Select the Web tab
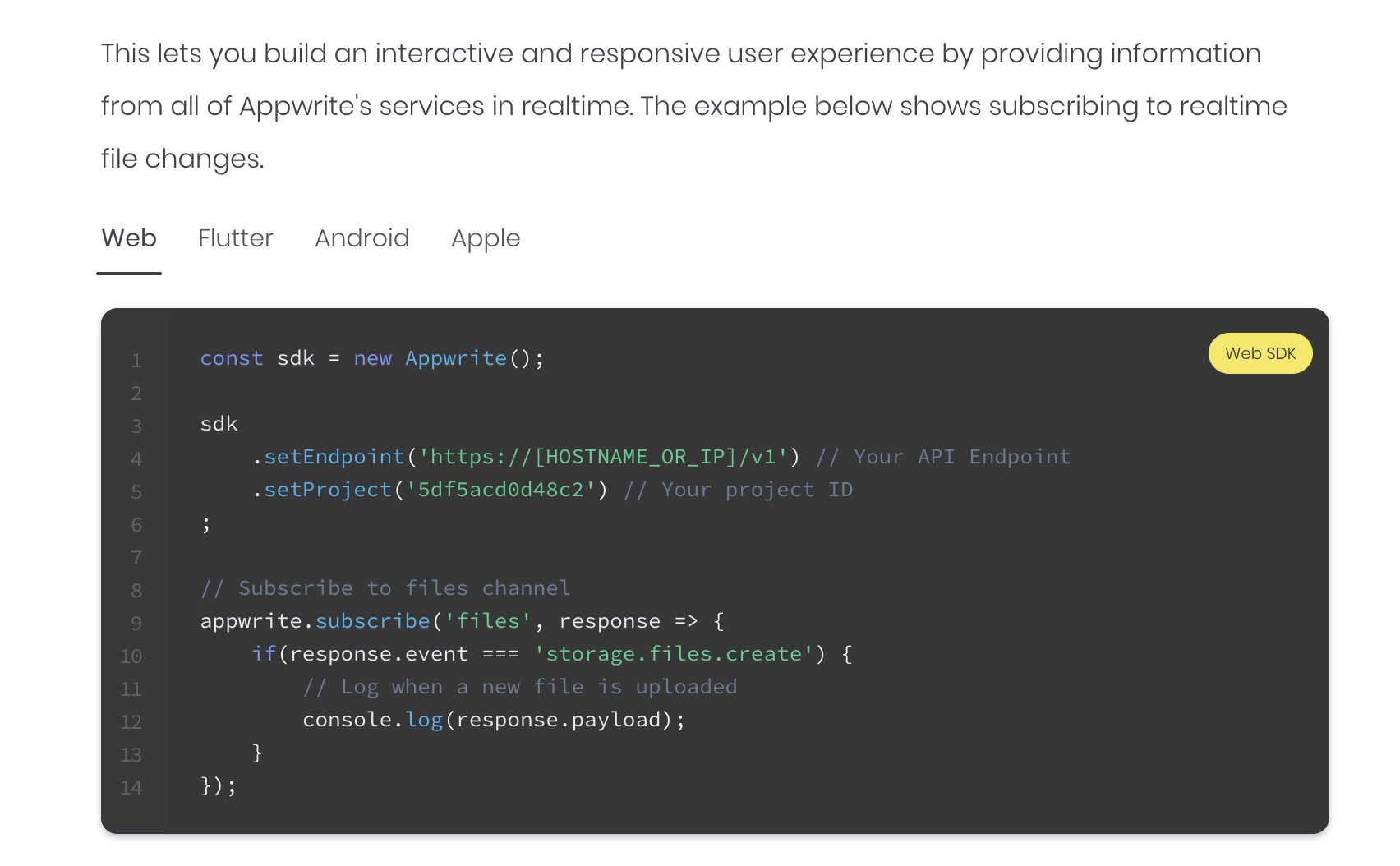 (x=129, y=238)
